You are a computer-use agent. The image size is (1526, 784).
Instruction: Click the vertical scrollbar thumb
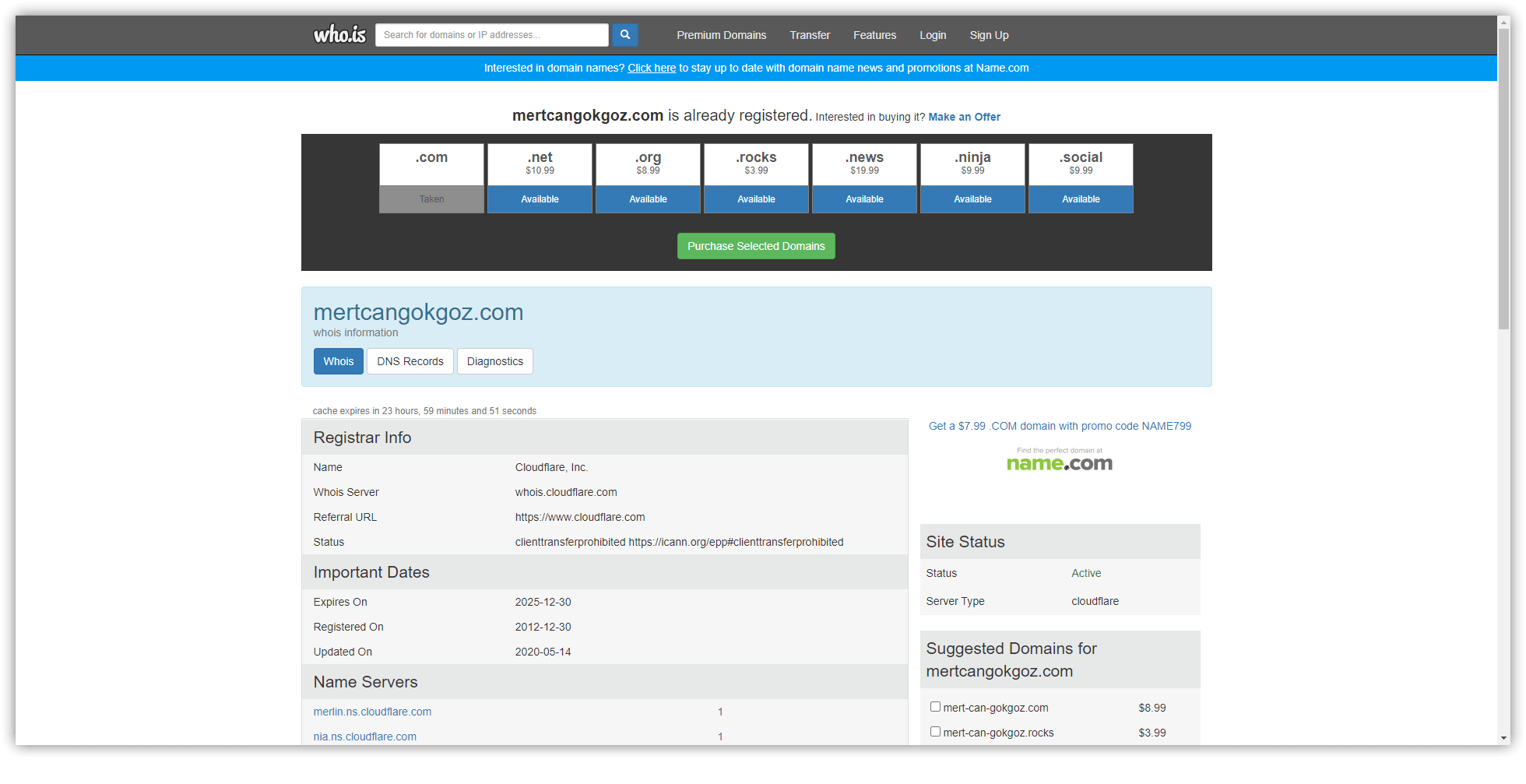click(x=1503, y=179)
